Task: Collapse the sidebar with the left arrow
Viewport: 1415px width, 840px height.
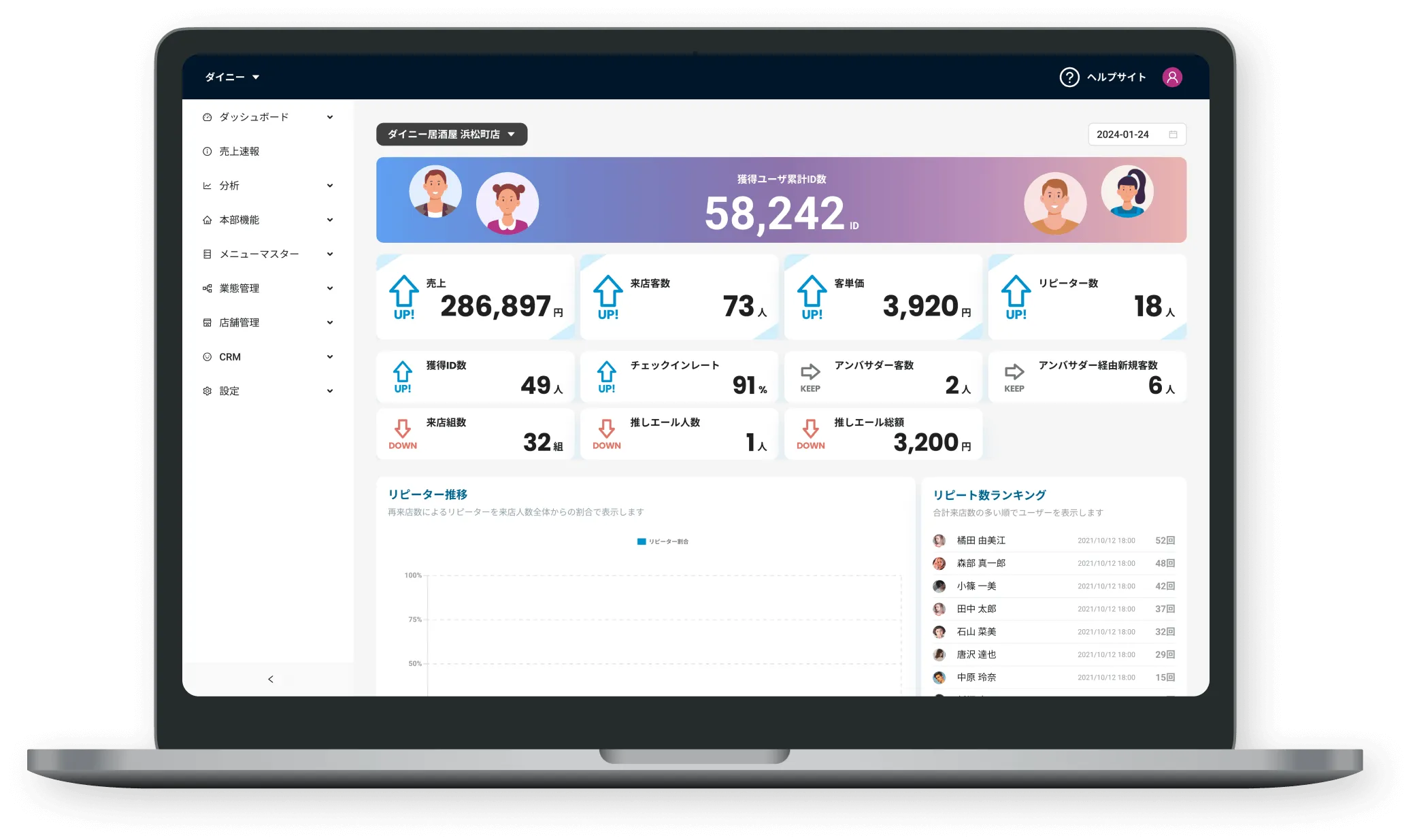Action: pos(270,679)
